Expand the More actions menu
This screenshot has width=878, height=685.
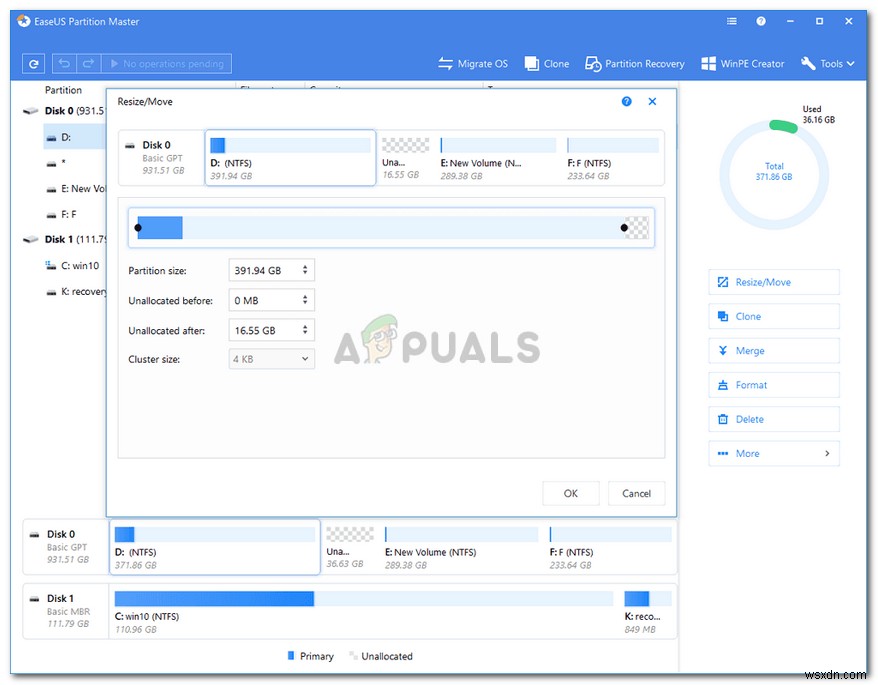(774, 454)
